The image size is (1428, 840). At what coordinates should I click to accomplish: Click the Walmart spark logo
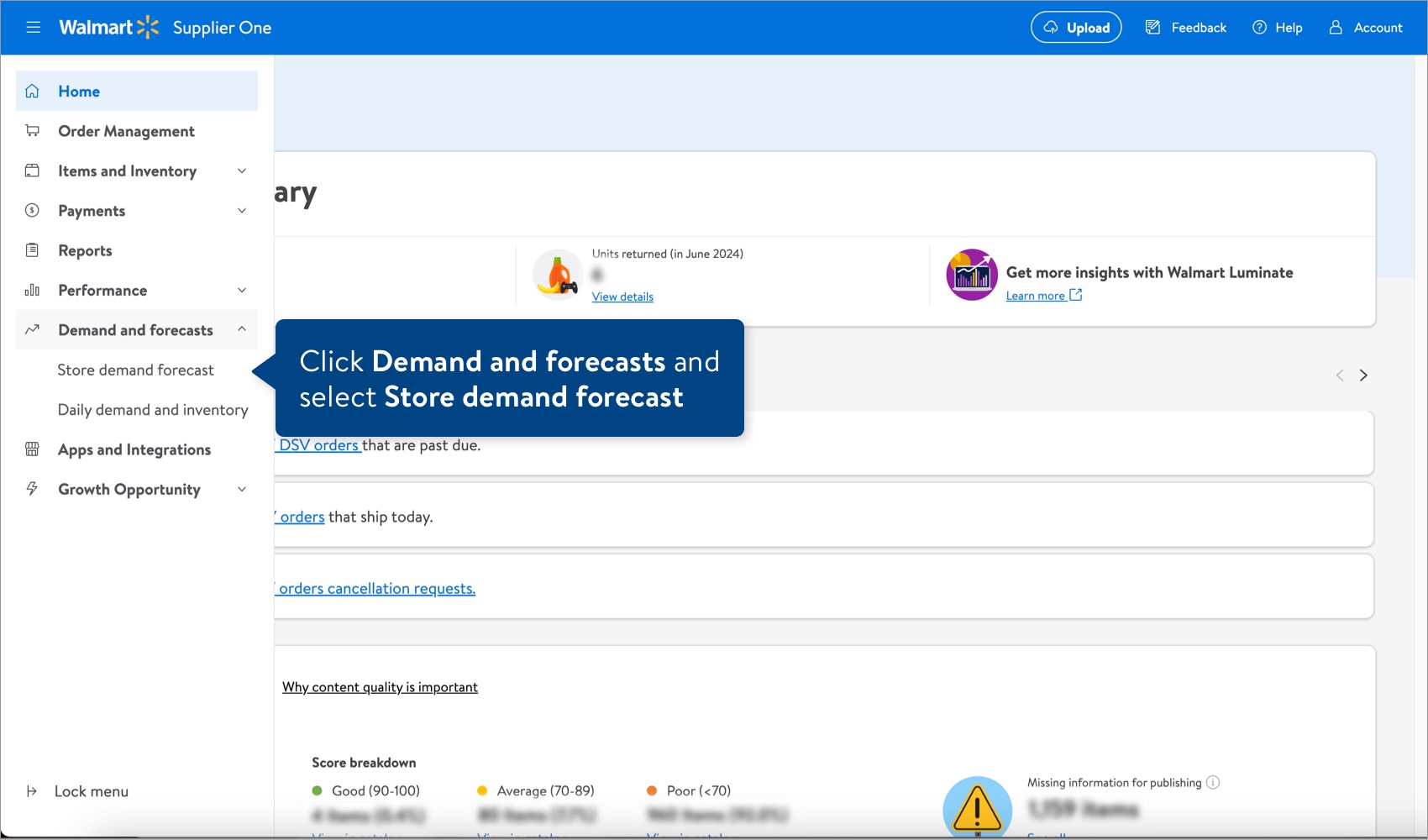[x=146, y=26]
